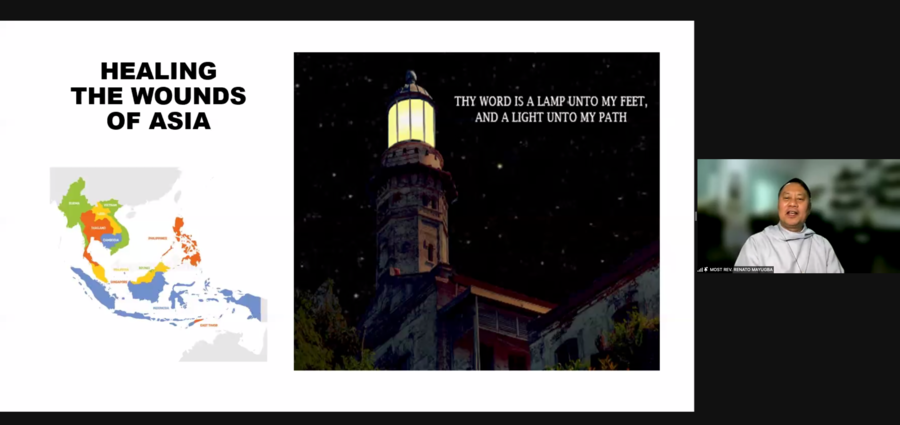
Task: Click the Healing the Wounds of Asia title
Action: (x=158, y=96)
